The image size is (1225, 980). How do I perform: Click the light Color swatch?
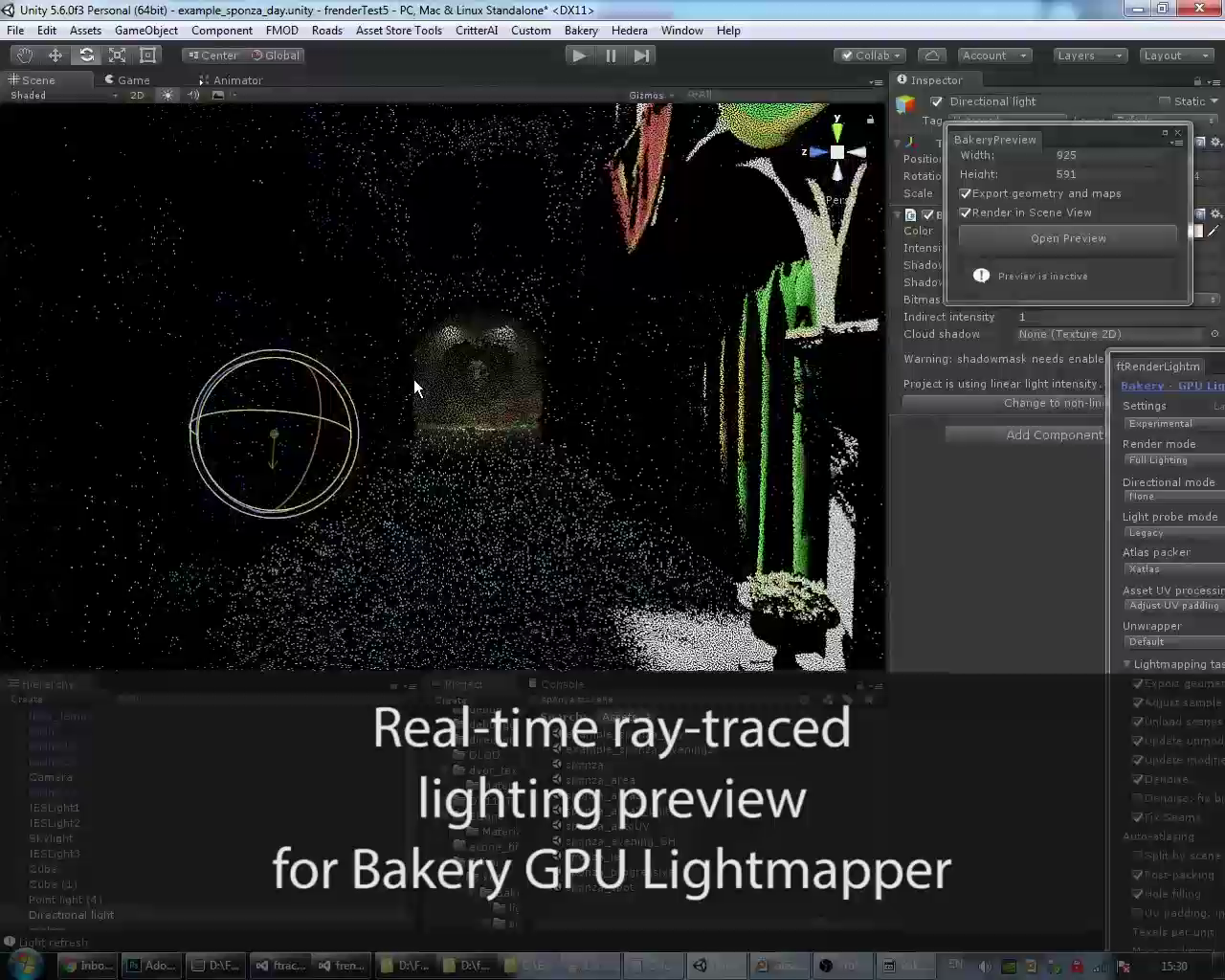click(x=1196, y=231)
